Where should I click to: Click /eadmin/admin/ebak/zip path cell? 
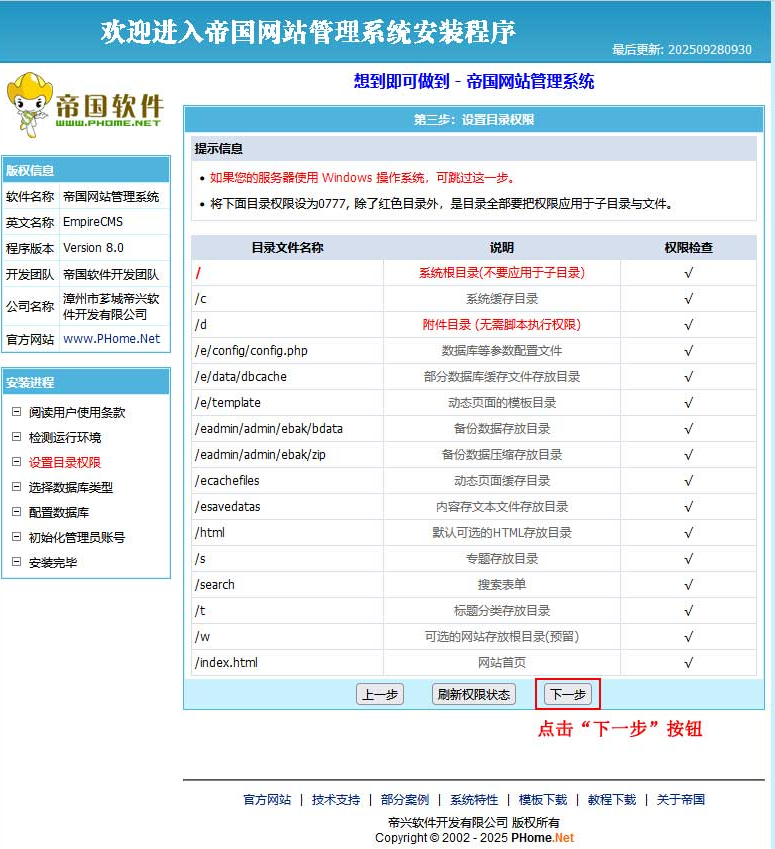coord(288,455)
